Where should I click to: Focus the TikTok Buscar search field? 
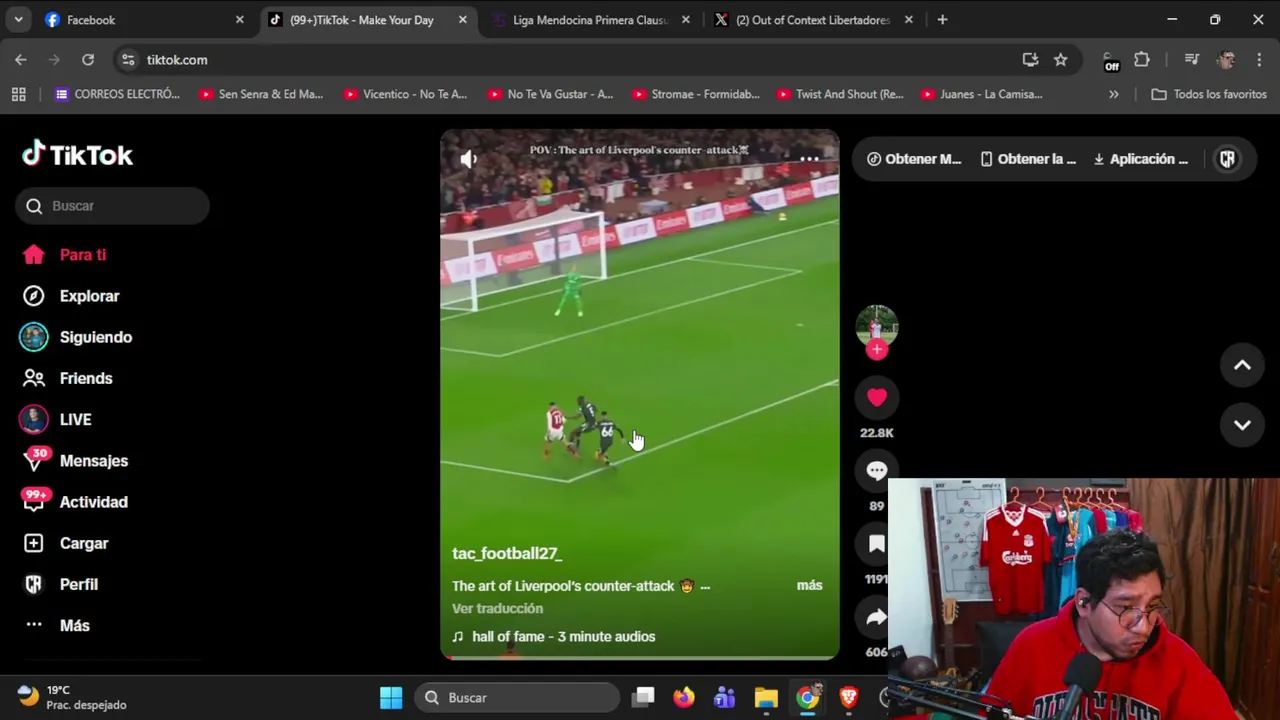tap(112, 206)
